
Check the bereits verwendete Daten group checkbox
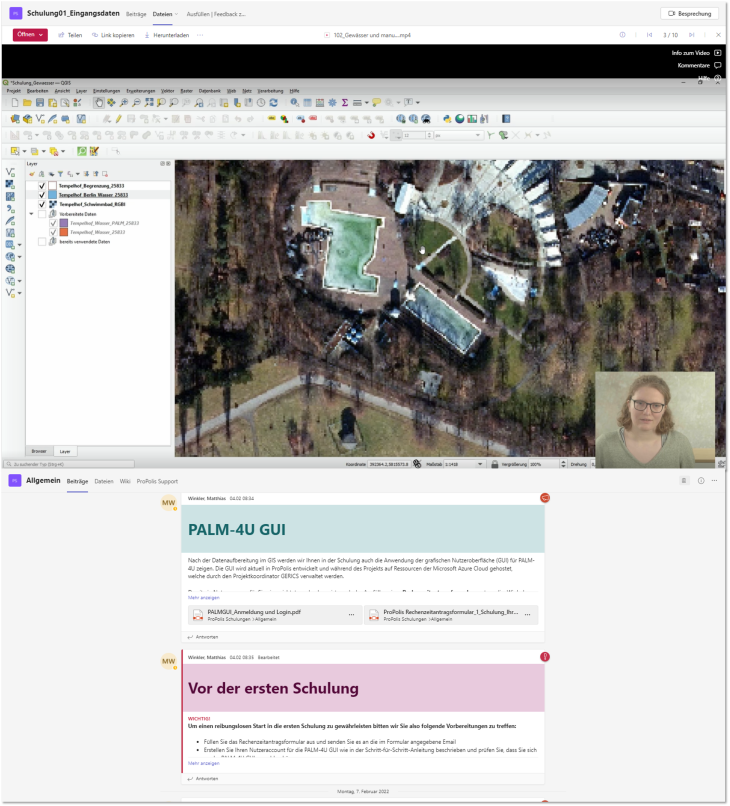coord(42,242)
